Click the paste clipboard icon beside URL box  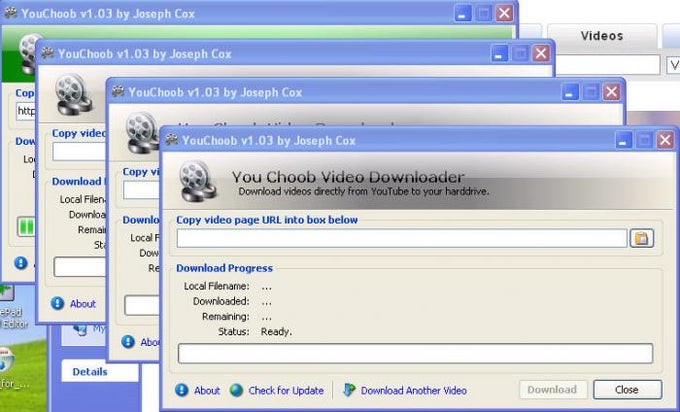point(641,238)
